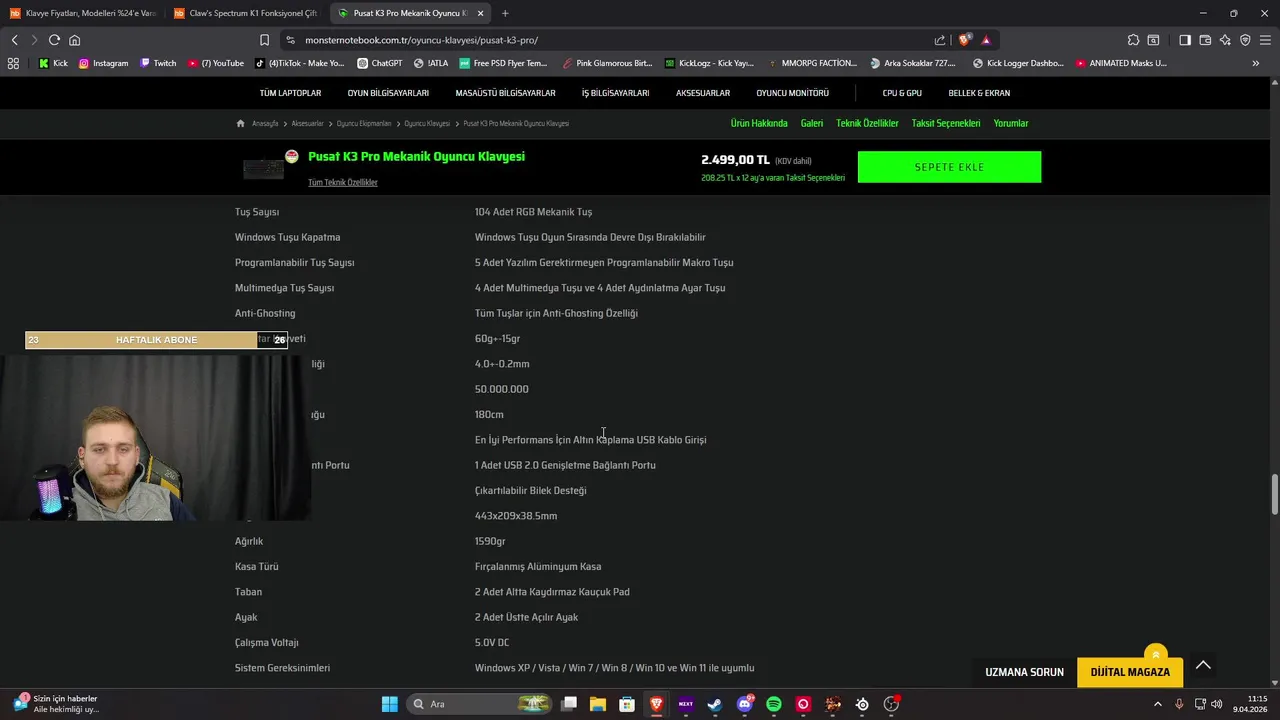Open the MASAÜSTÜ BİLGİSAYARLAR menu
Viewport: 1280px width, 720px height.
point(505,93)
